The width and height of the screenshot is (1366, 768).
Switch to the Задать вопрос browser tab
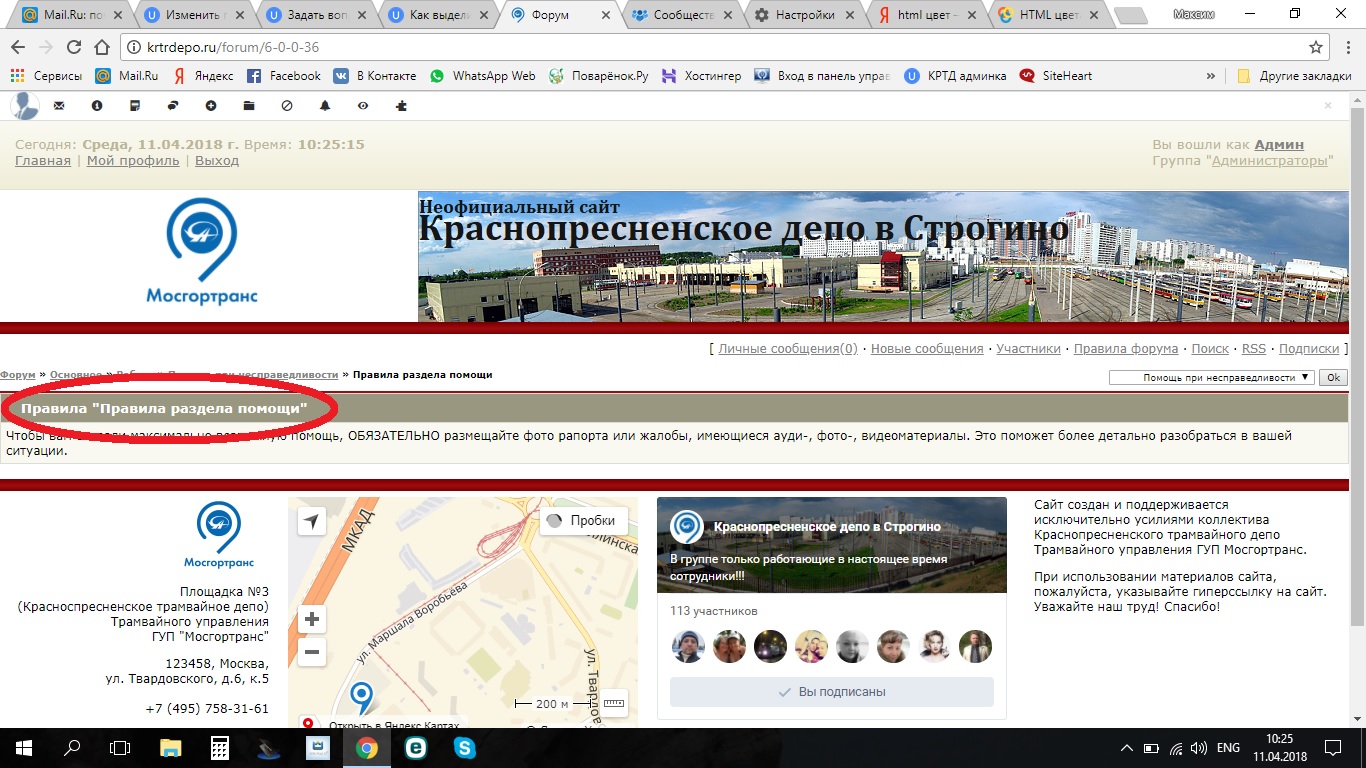point(317,15)
